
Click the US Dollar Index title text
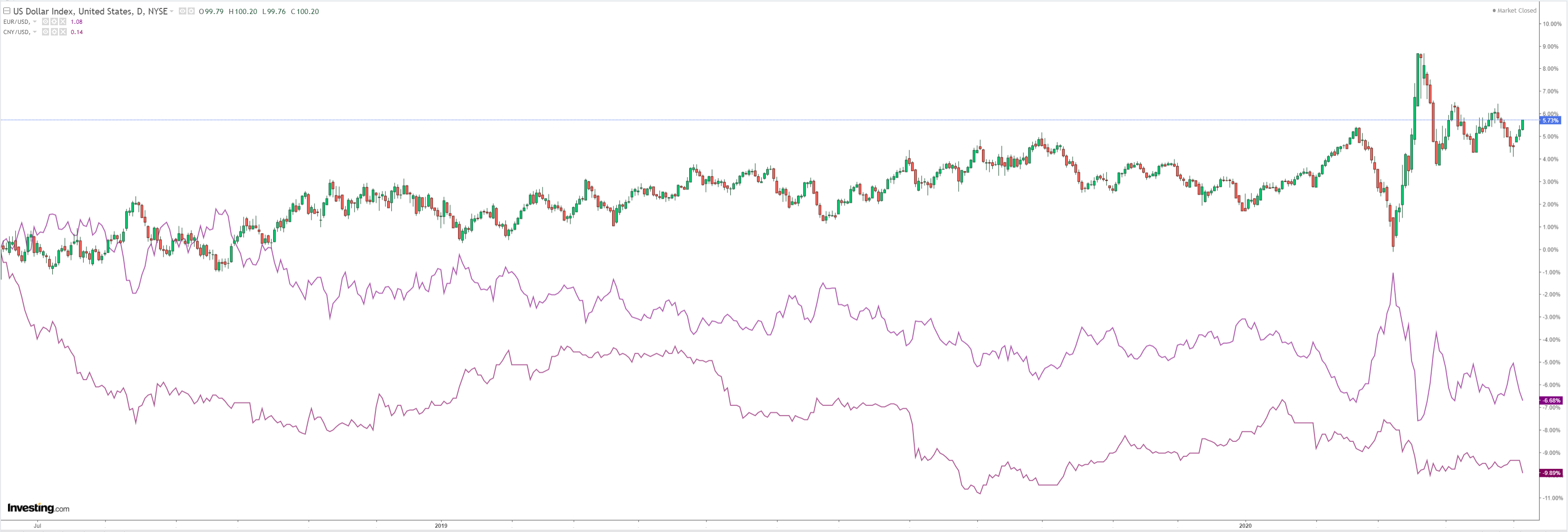click(x=90, y=11)
